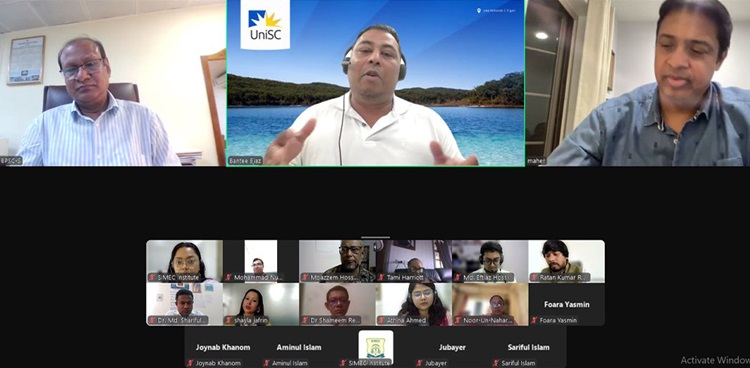Click muted mic icon beside Foara Yasmin label
Image resolution: width=750 pixels, height=368 pixels.
pyautogui.click(x=534, y=320)
